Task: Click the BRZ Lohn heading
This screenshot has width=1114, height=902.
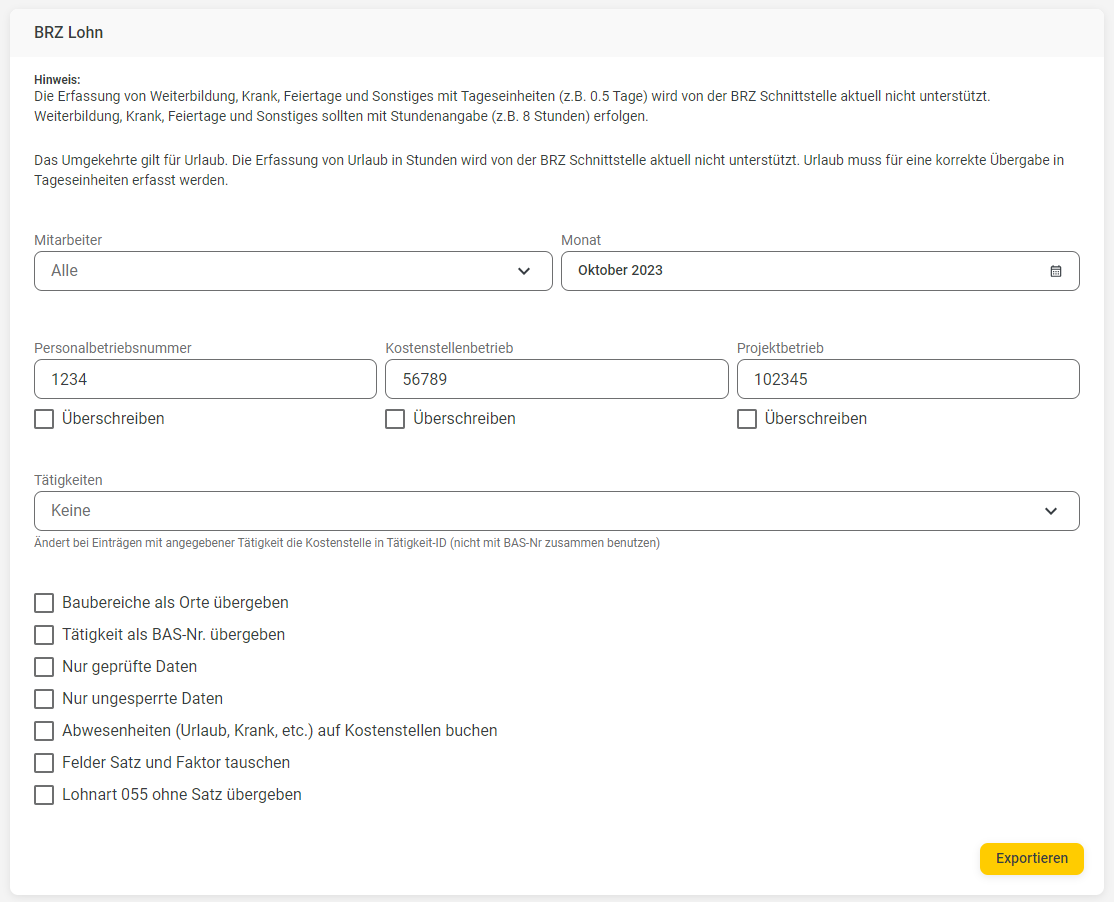Action: click(x=68, y=33)
